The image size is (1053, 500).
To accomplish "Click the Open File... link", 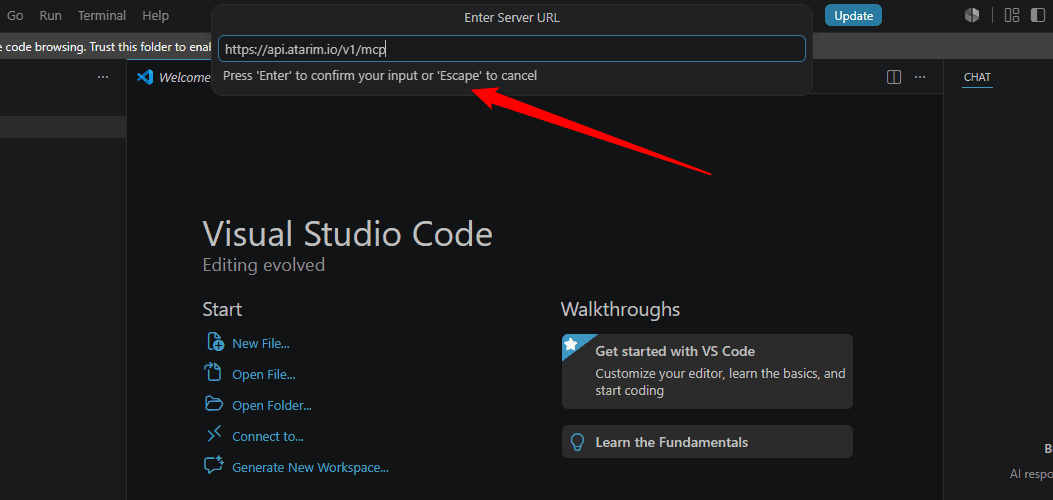I will pyautogui.click(x=263, y=374).
